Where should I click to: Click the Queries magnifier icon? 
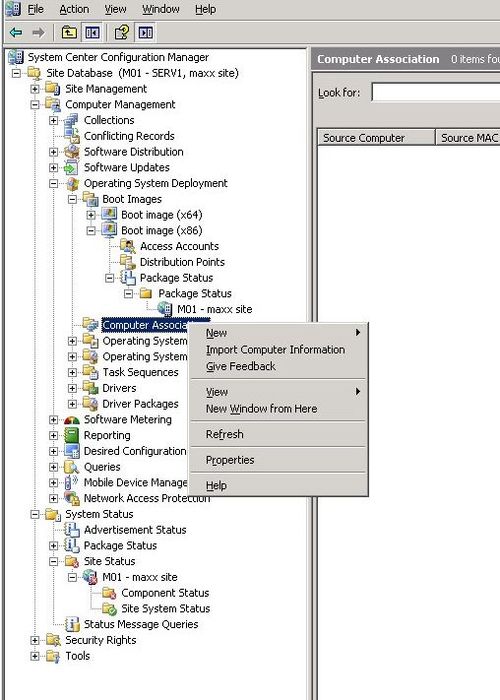click(71, 467)
